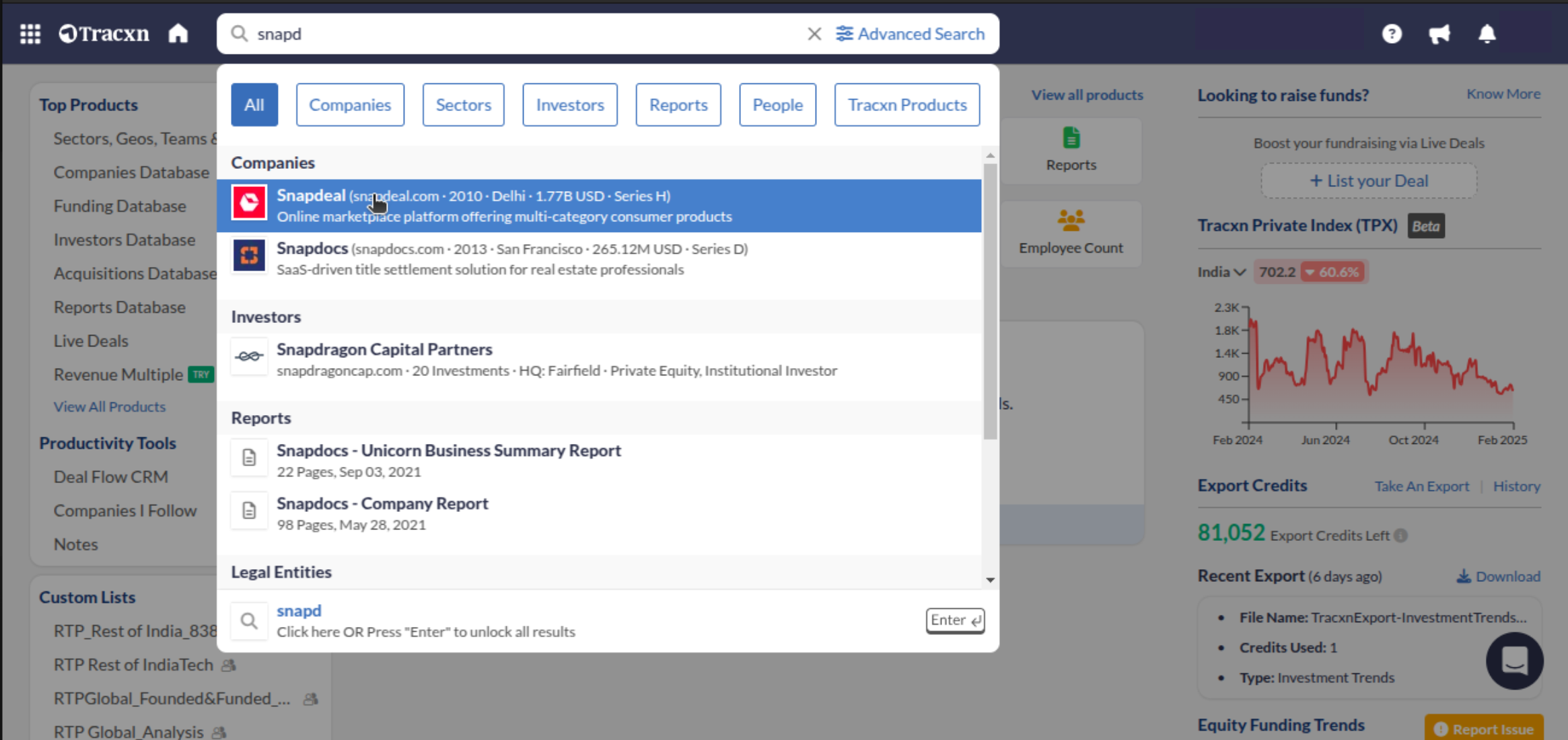
Task: Open the apps grid menu icon
Action: click(x=30, y=34)
